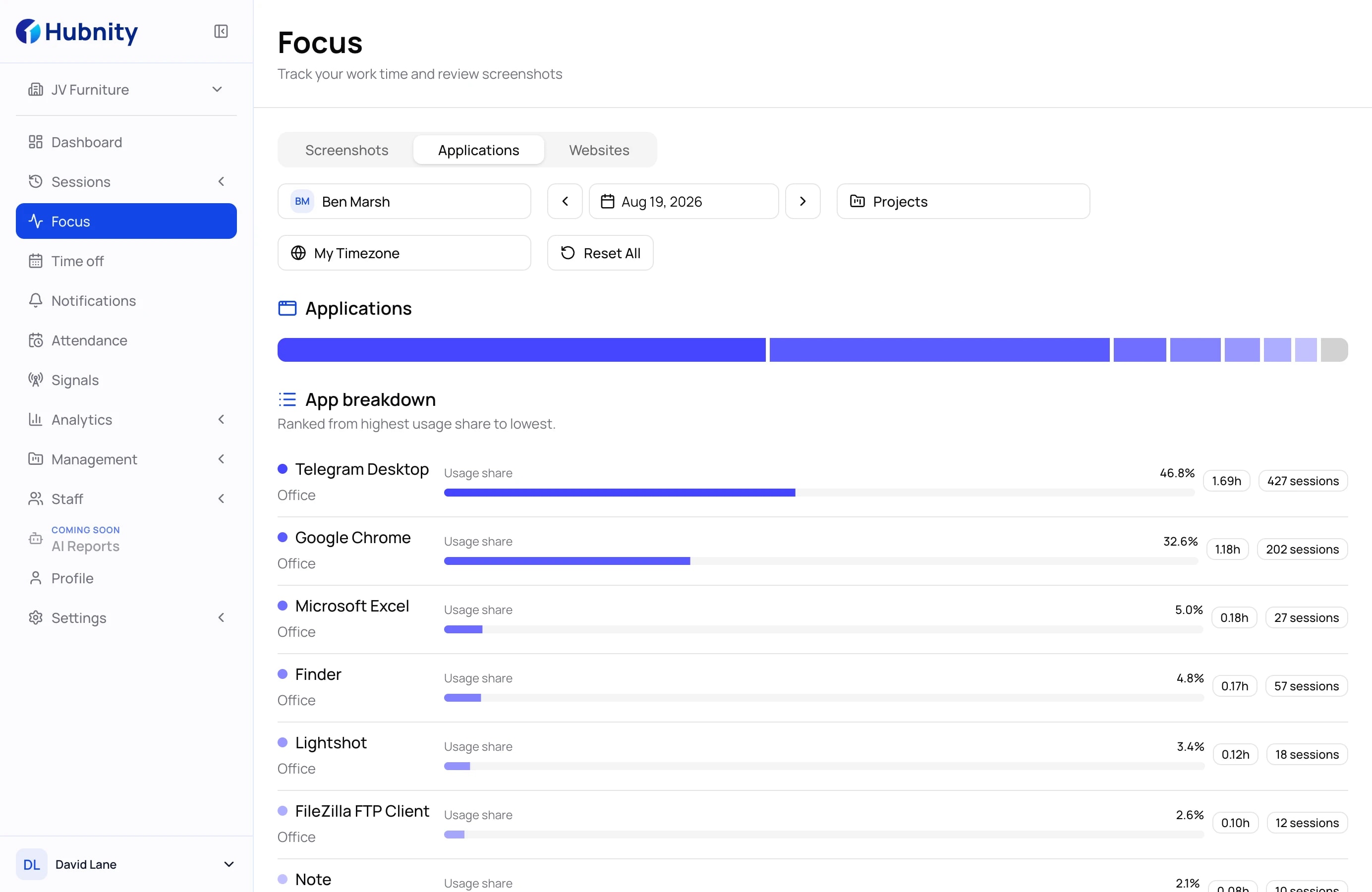Click the gray last segment of summary bar

(1334, 350)
